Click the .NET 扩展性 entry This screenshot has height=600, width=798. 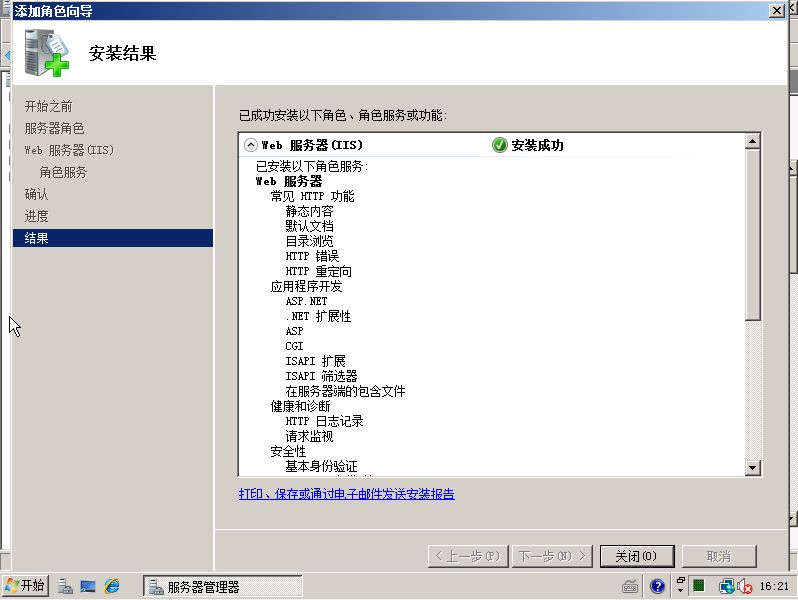pyautogui.click(x=318, y=316)
